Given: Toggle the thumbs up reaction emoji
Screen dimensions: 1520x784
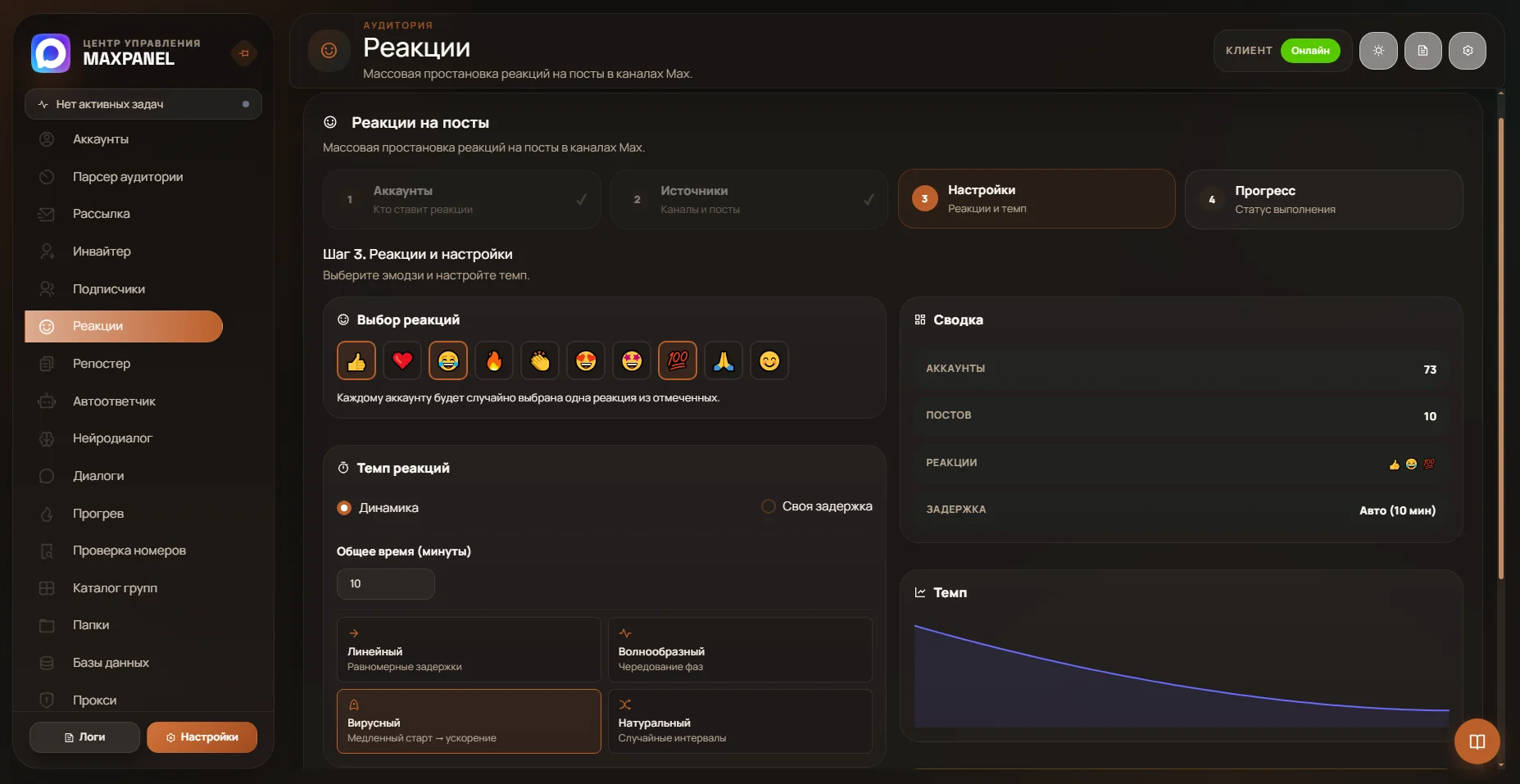Looking at the screenshot, I should [356, 360].
